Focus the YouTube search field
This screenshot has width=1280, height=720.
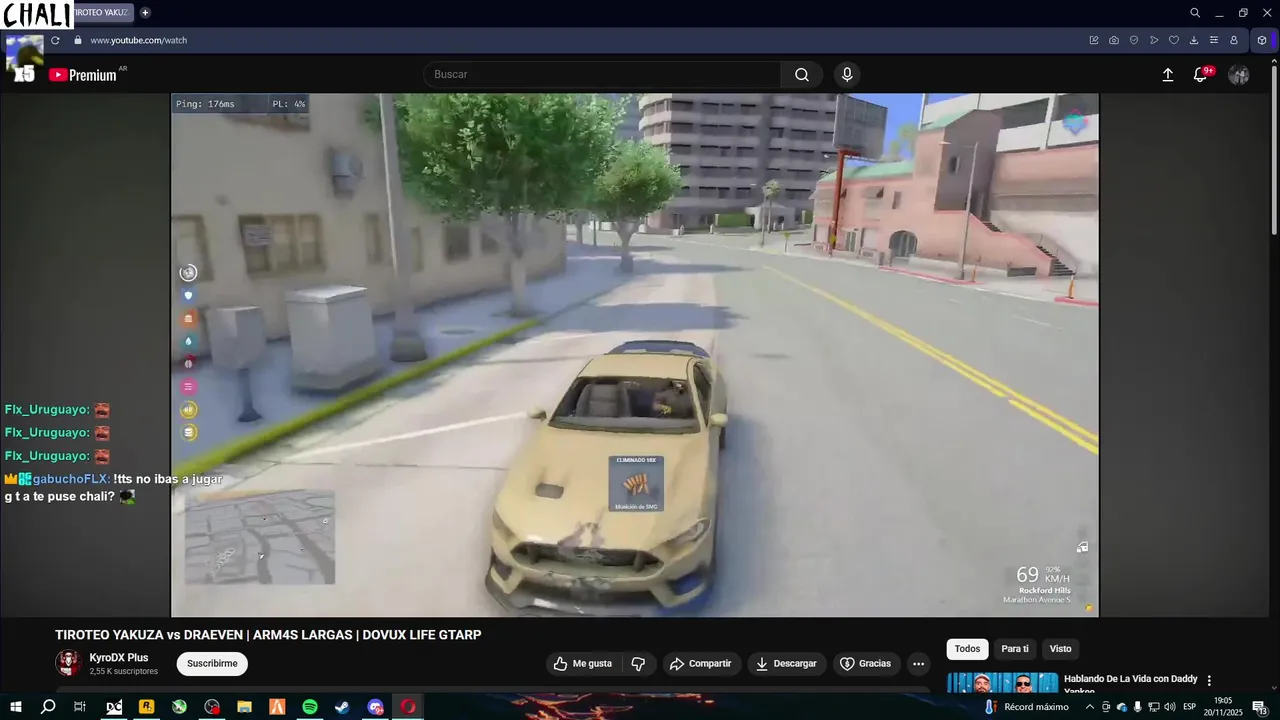[x=602, y=75]
